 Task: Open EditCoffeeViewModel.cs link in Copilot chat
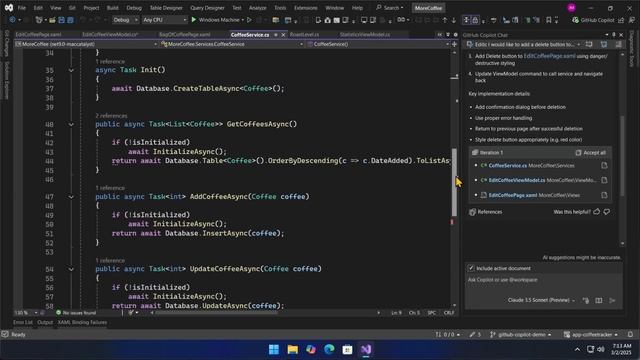pos(517,180)
